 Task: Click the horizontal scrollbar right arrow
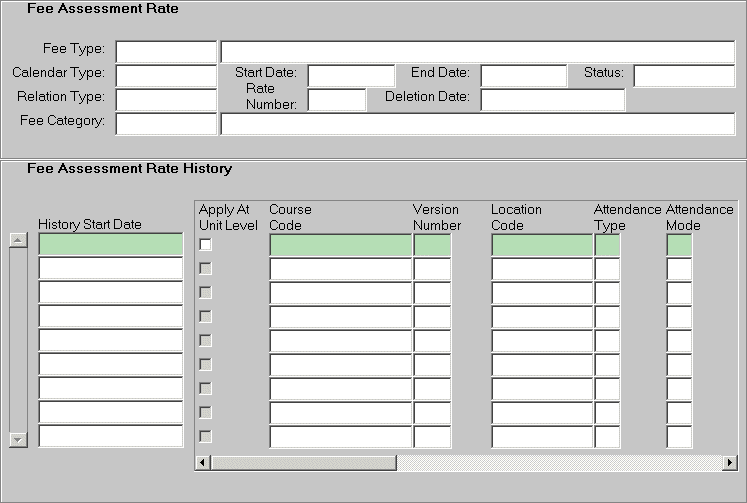click(x=729, y=463)
